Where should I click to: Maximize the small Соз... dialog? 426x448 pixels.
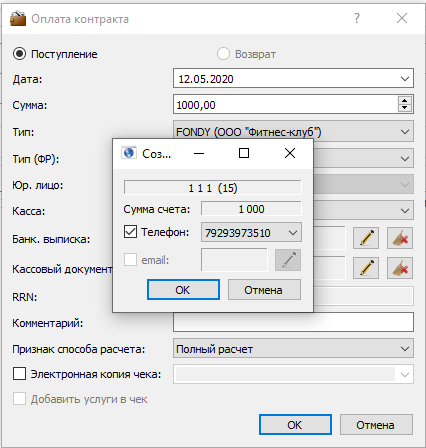[x=244, y=153]
